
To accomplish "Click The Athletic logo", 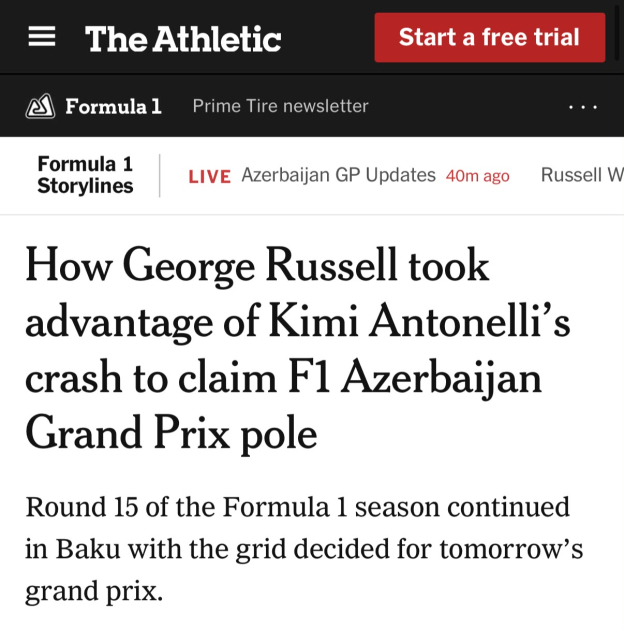I will point(183,39).
